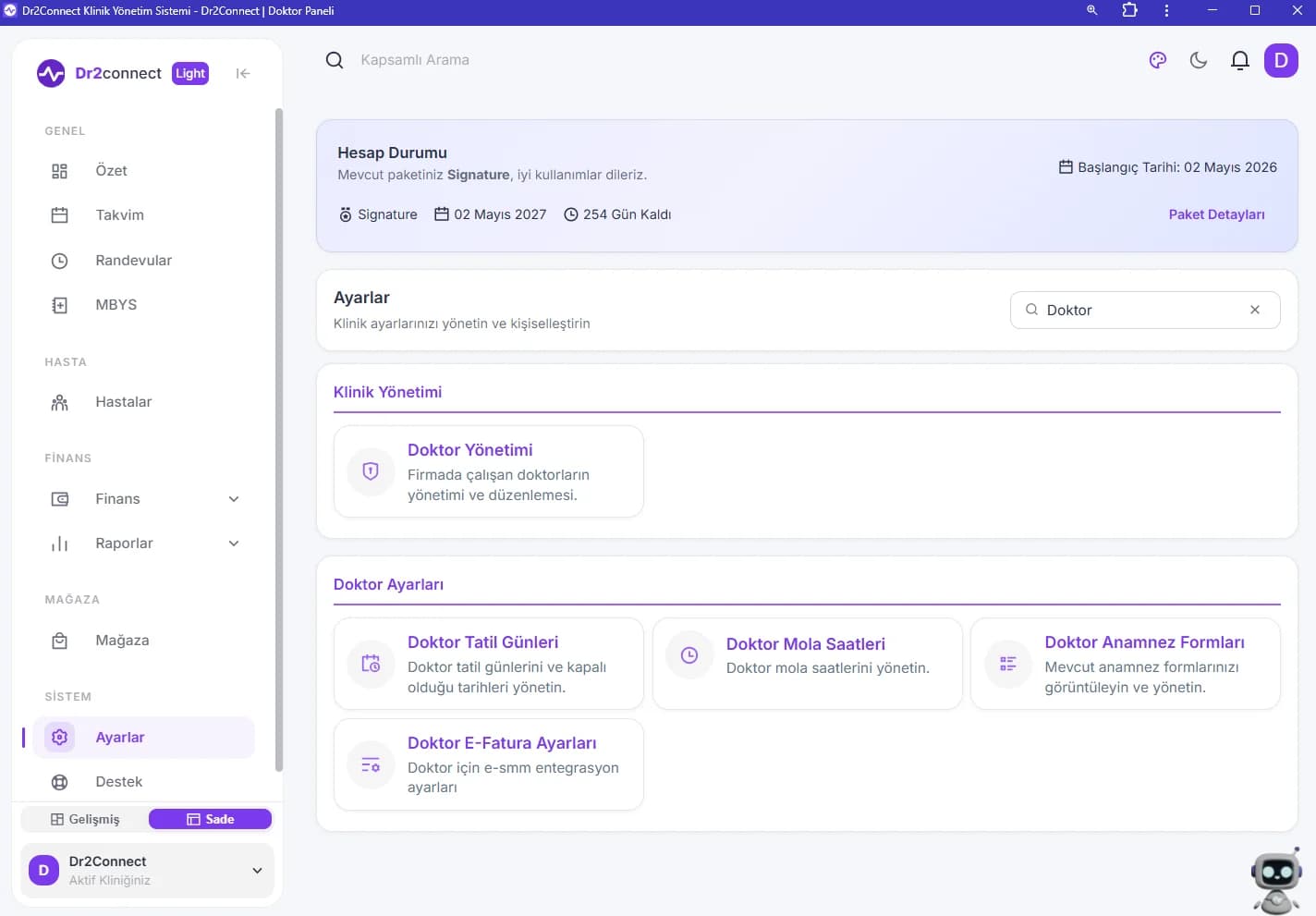Open Mağaza in the sidebar
The height and width of the screenshot is (916, 1316).
pyautogui.click(x=143, y=641)
